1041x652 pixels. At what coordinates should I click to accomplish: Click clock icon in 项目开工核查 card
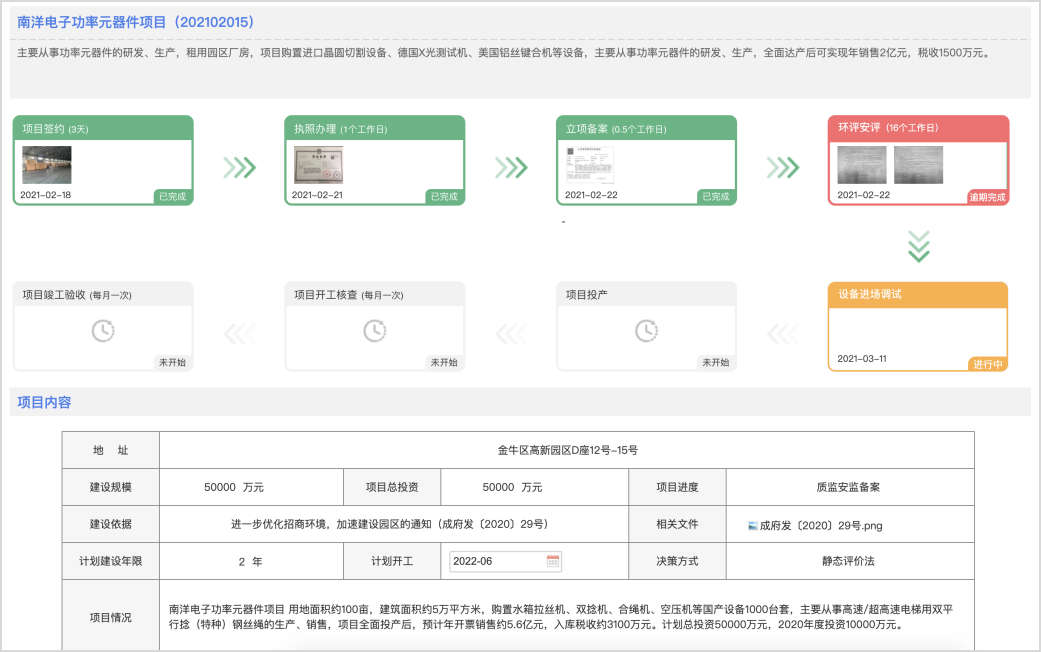(375, 330)
